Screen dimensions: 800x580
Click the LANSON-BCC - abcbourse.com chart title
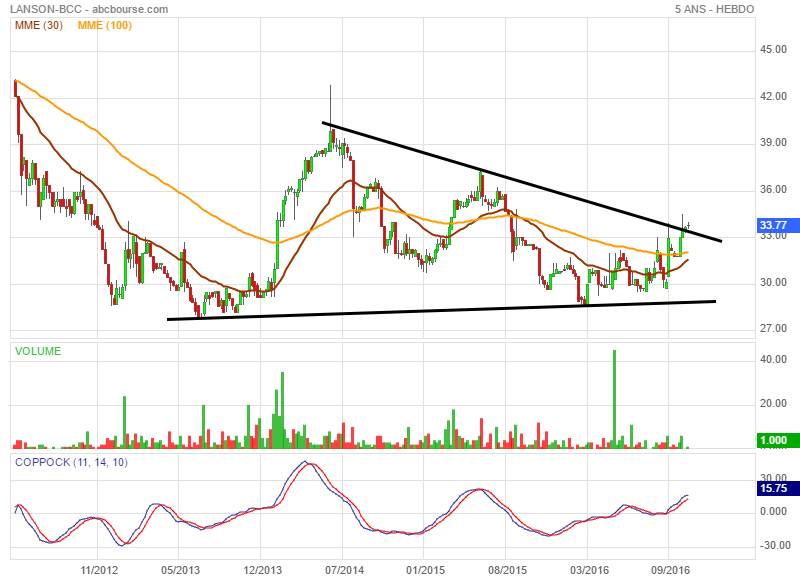[x=89, y=9]
